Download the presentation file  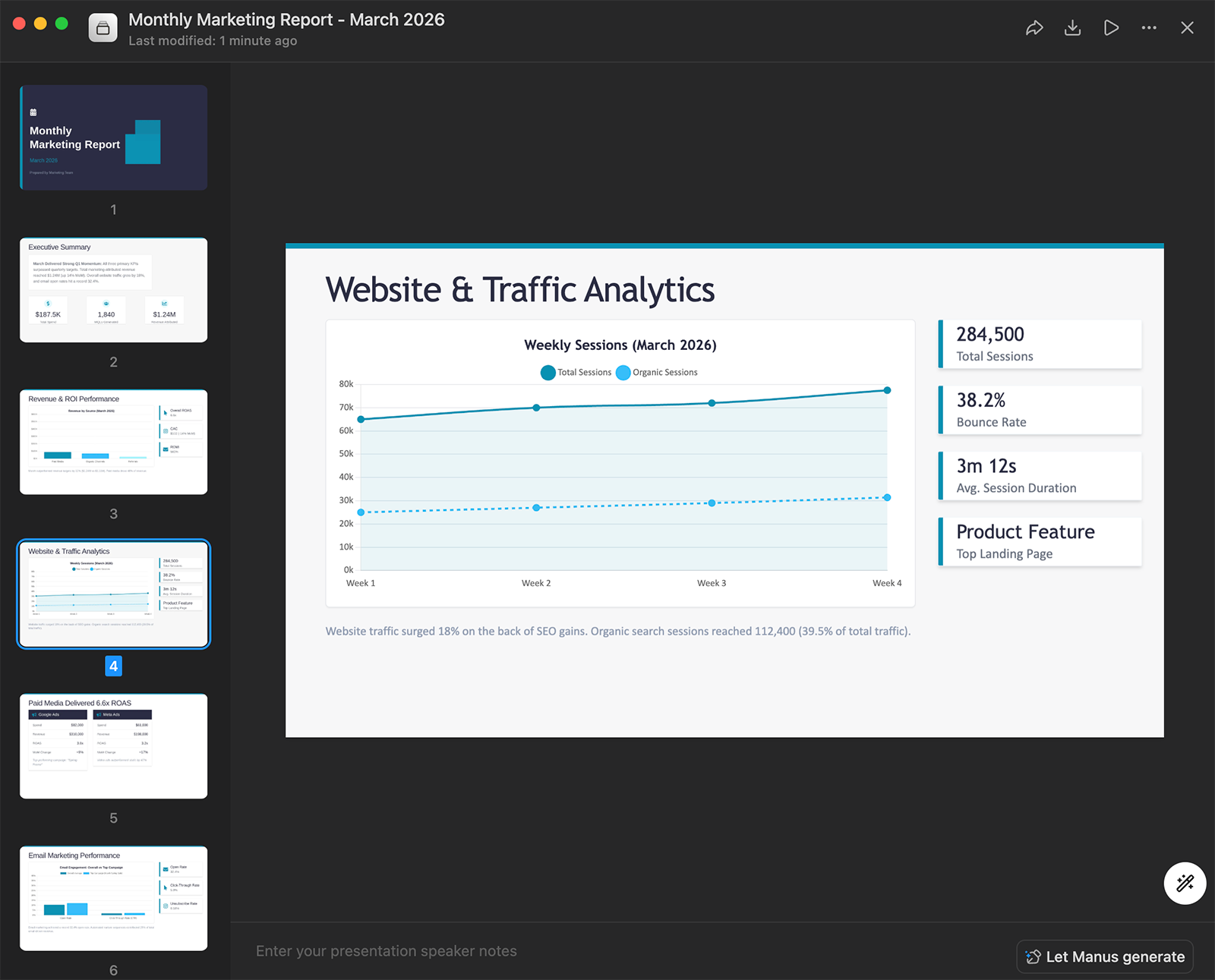[x=1072, y=28]
